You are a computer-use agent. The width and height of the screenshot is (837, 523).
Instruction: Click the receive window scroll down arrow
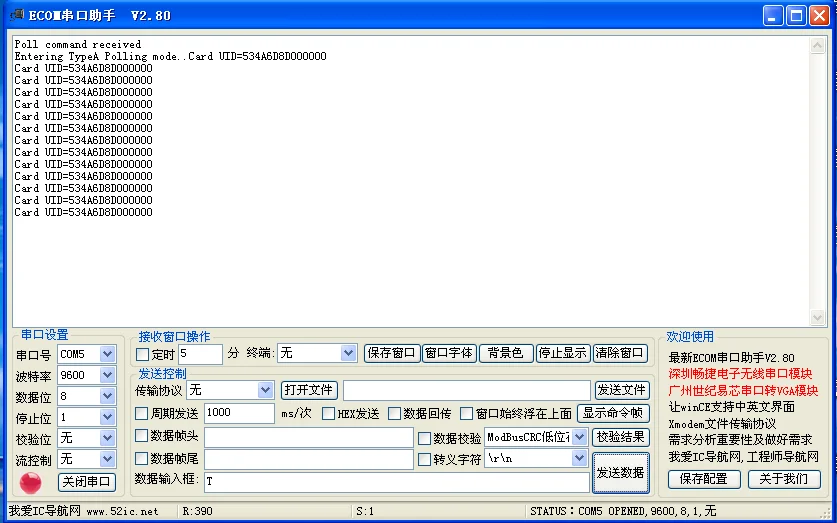point(817,318)
